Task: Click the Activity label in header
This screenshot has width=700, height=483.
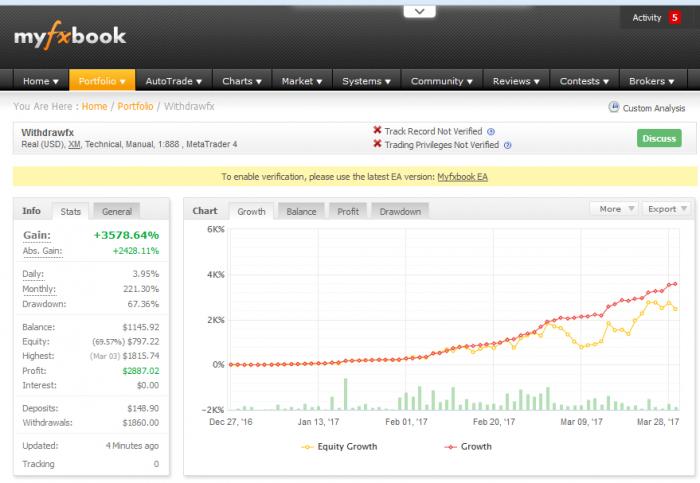Action: (646, 18)
